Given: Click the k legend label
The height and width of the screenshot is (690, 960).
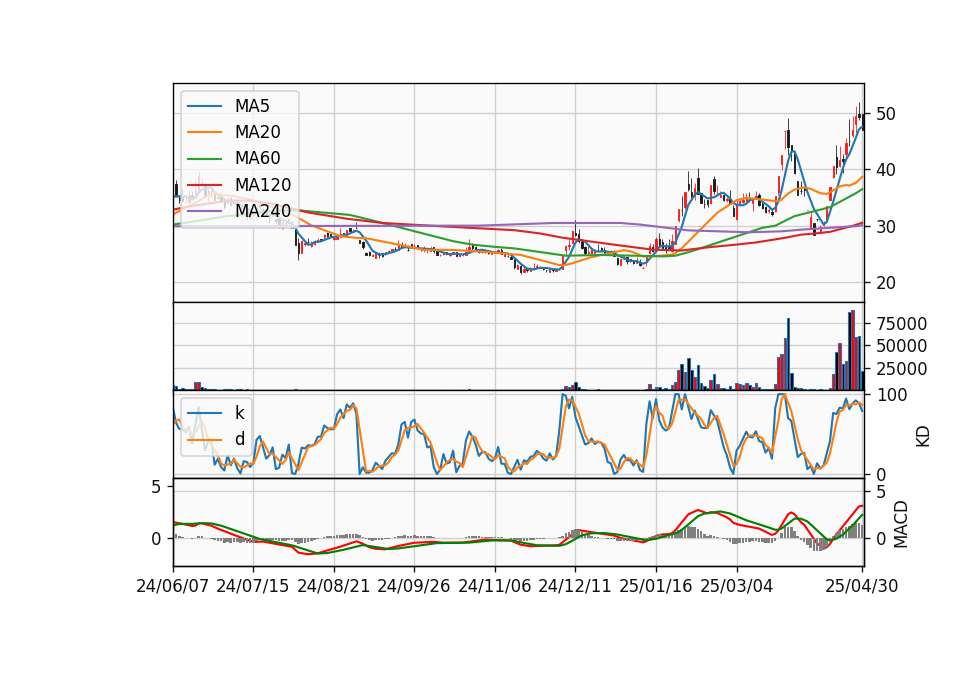Looking at the screenshot, I should click(239, 413).
